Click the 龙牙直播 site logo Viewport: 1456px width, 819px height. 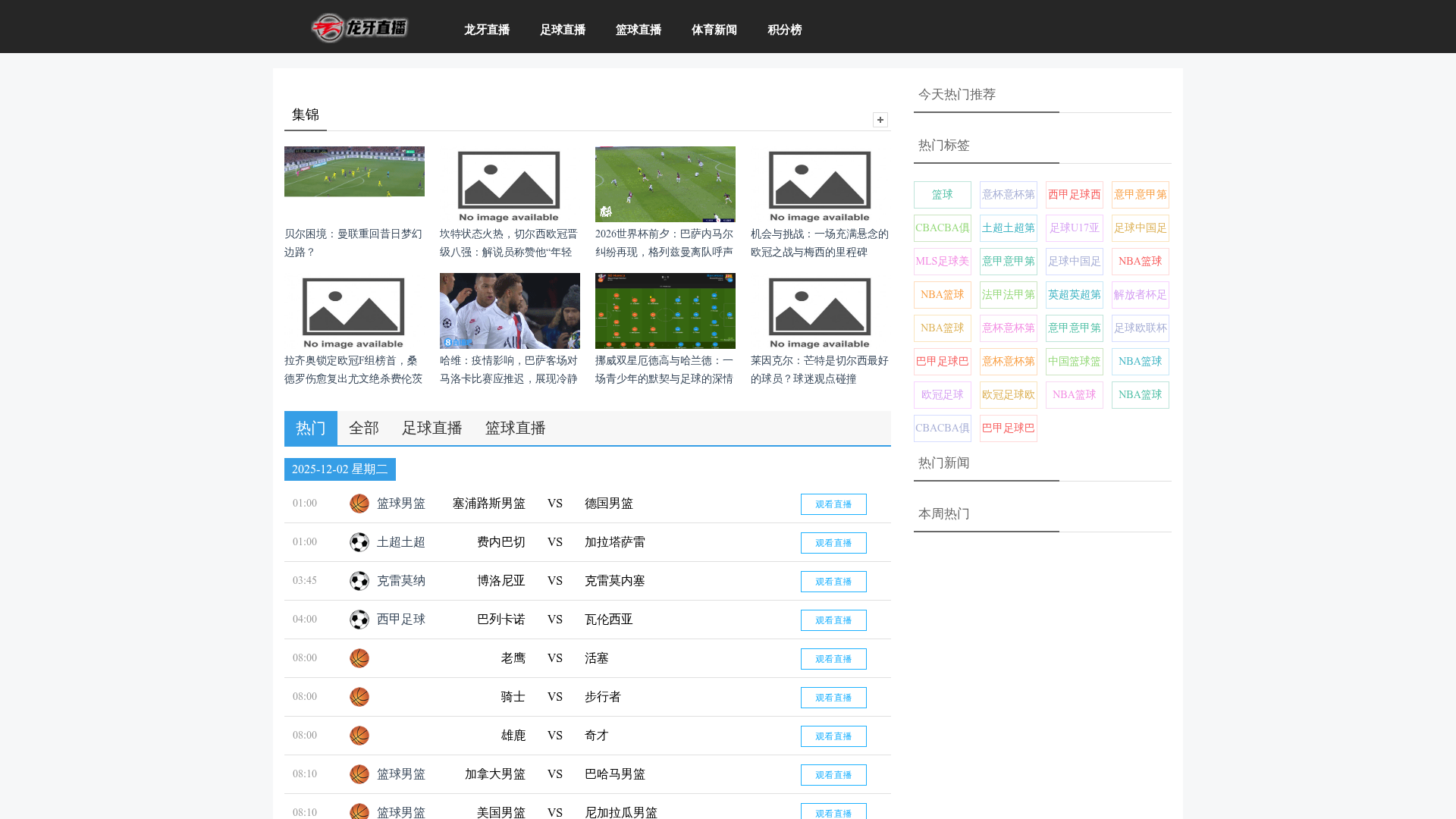(x=359, y=28)
